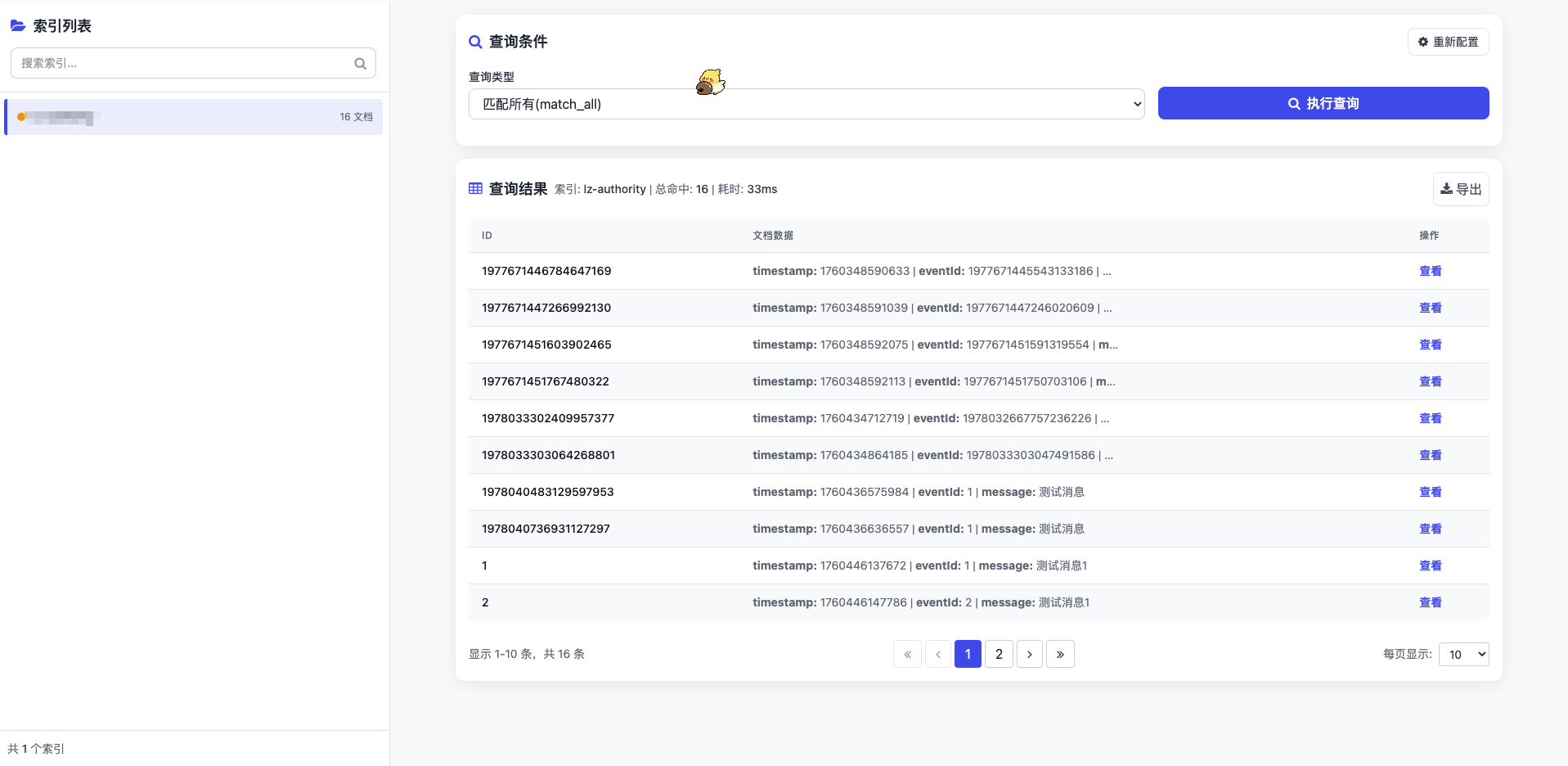Click the magnifier icon inside 执行查询 button
Viewport: 1568px width, 766px height.
[x=1292, y=103]
